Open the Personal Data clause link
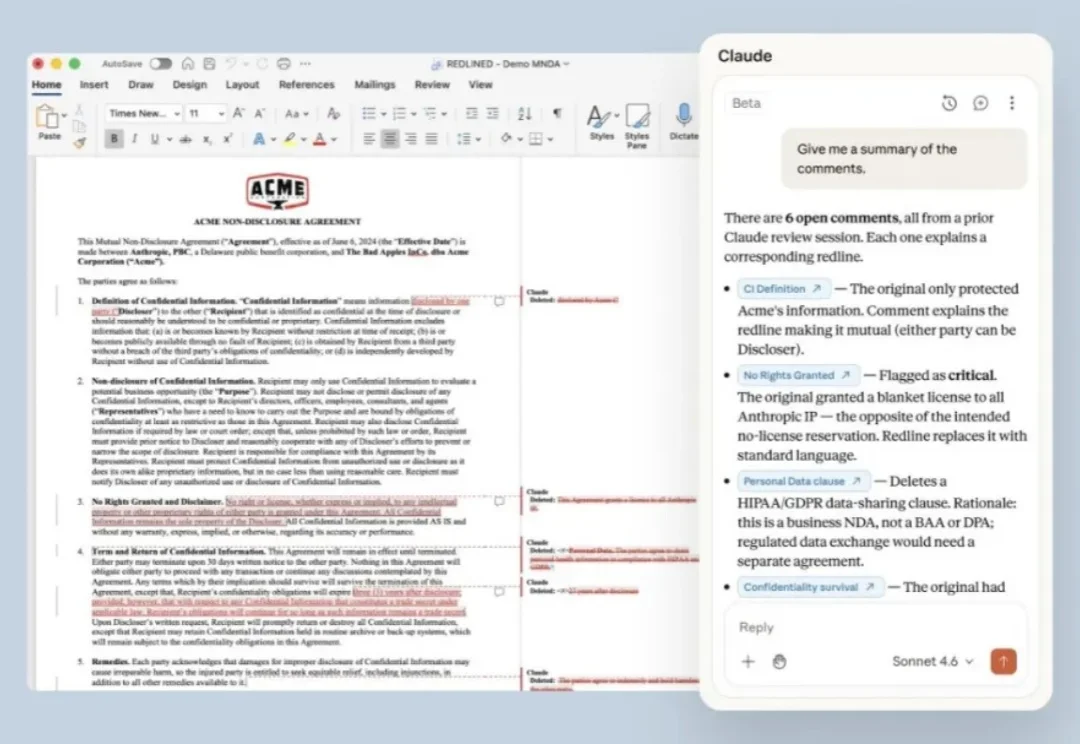Image resolution: width=1080 pixels, height=744 pixels. click(x=804, y=481)
